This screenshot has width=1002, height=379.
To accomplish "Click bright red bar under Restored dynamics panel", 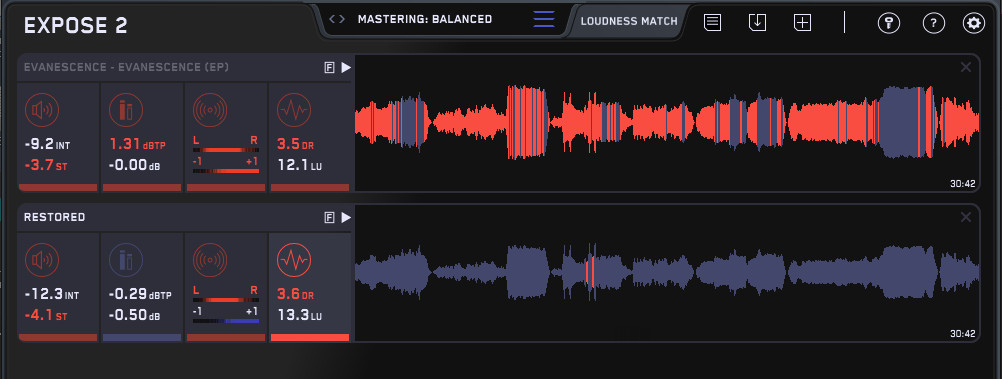I will tap(310, 337).
